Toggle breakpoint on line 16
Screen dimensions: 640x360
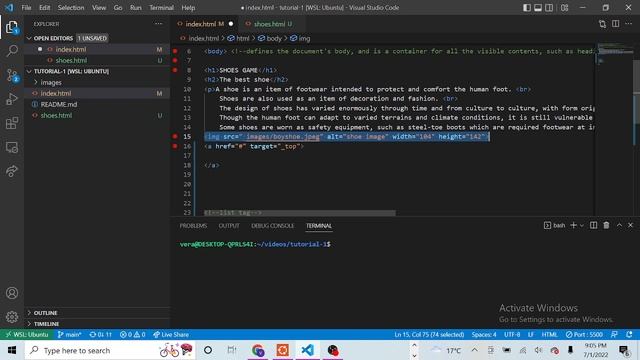pyautogui.click(x=175, y=146)
